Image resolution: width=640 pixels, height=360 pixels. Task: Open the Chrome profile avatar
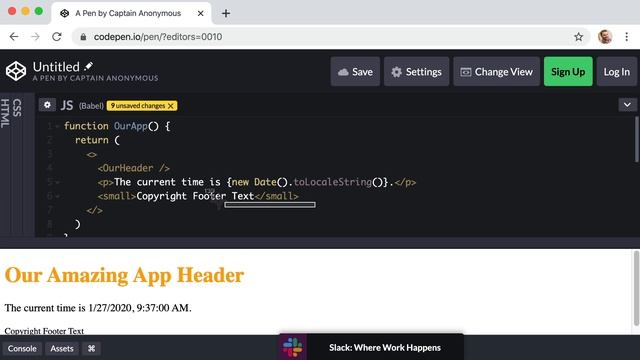[x=605, y=37]
